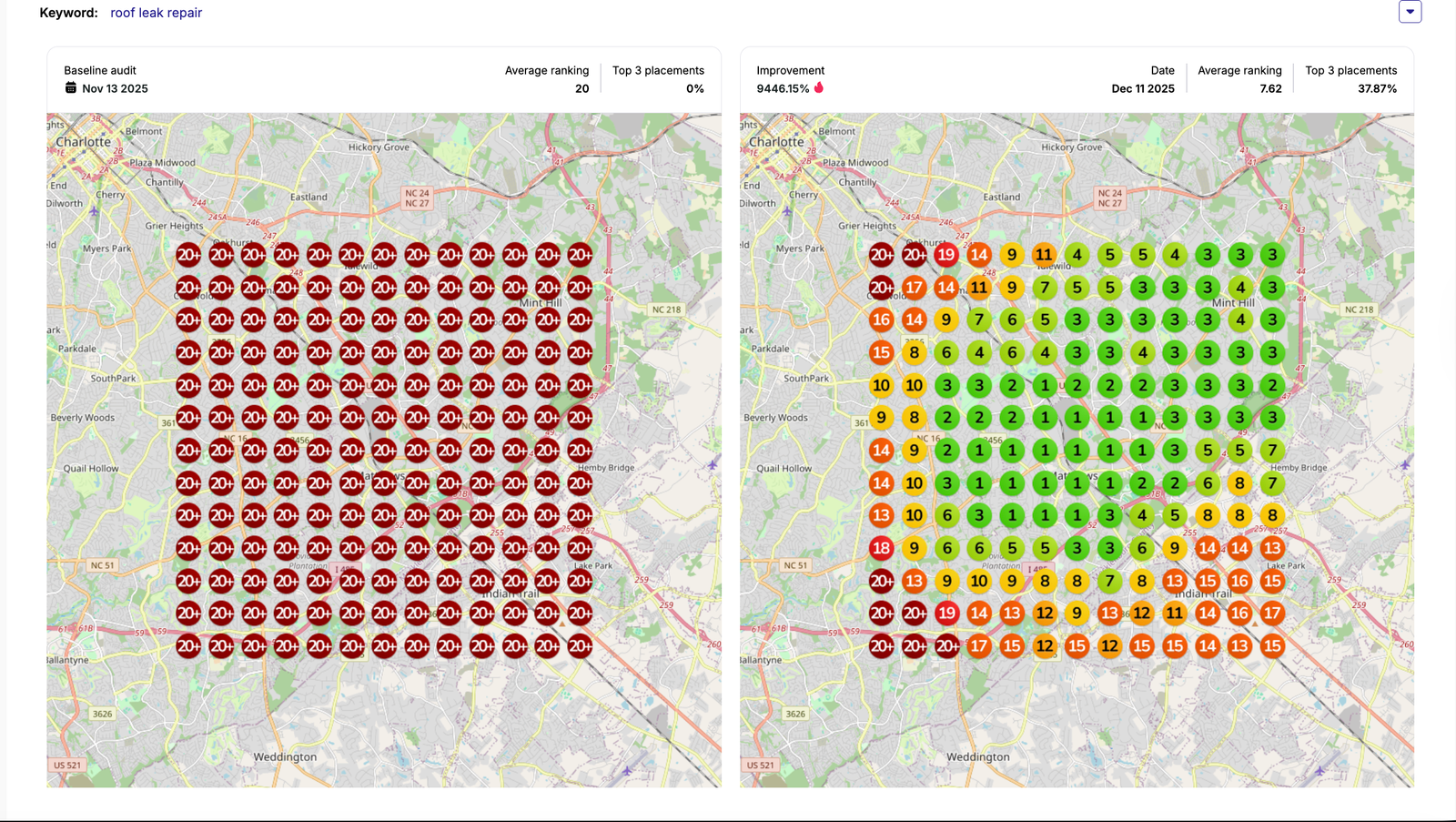Click the 'NC 218' road shield on baseline map
The width and height of the screenshot is (1456, 822).
666,310
